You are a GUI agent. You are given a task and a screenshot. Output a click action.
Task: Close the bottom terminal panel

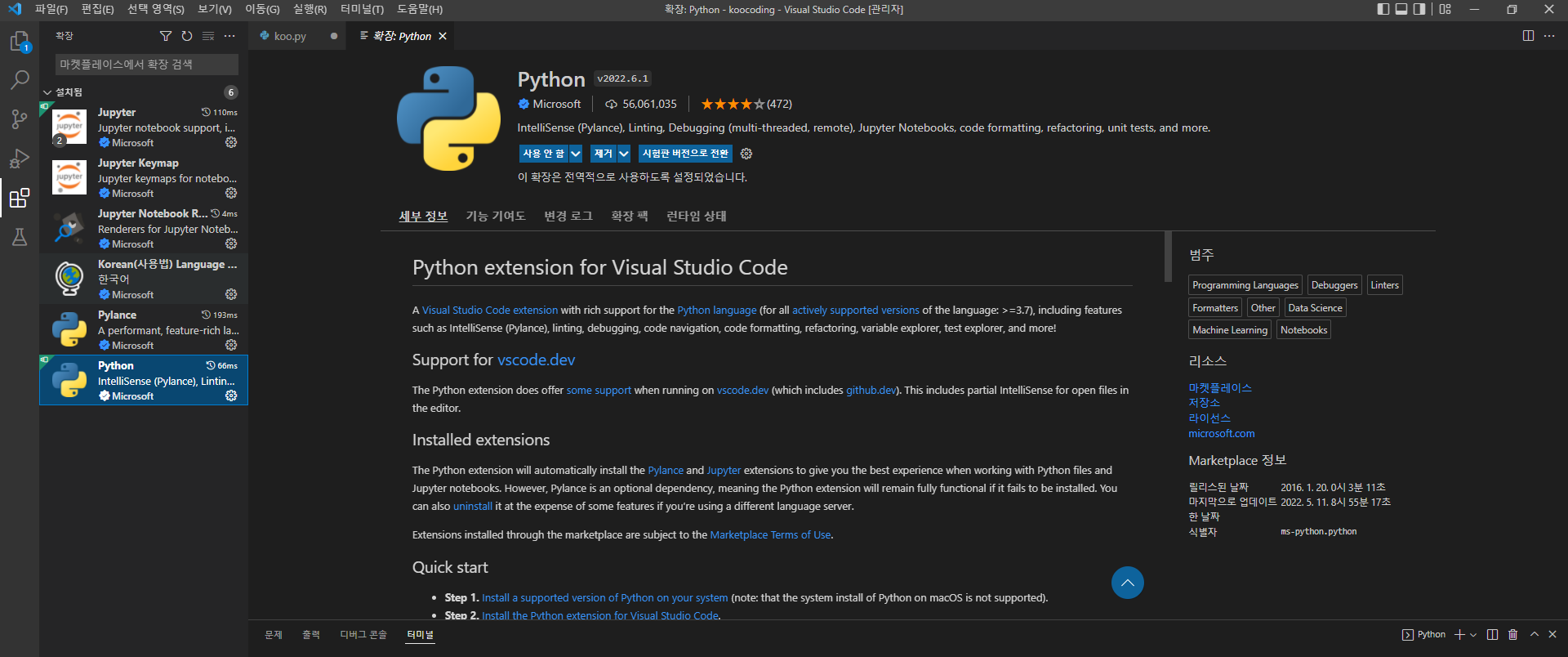click(1552, 634)
